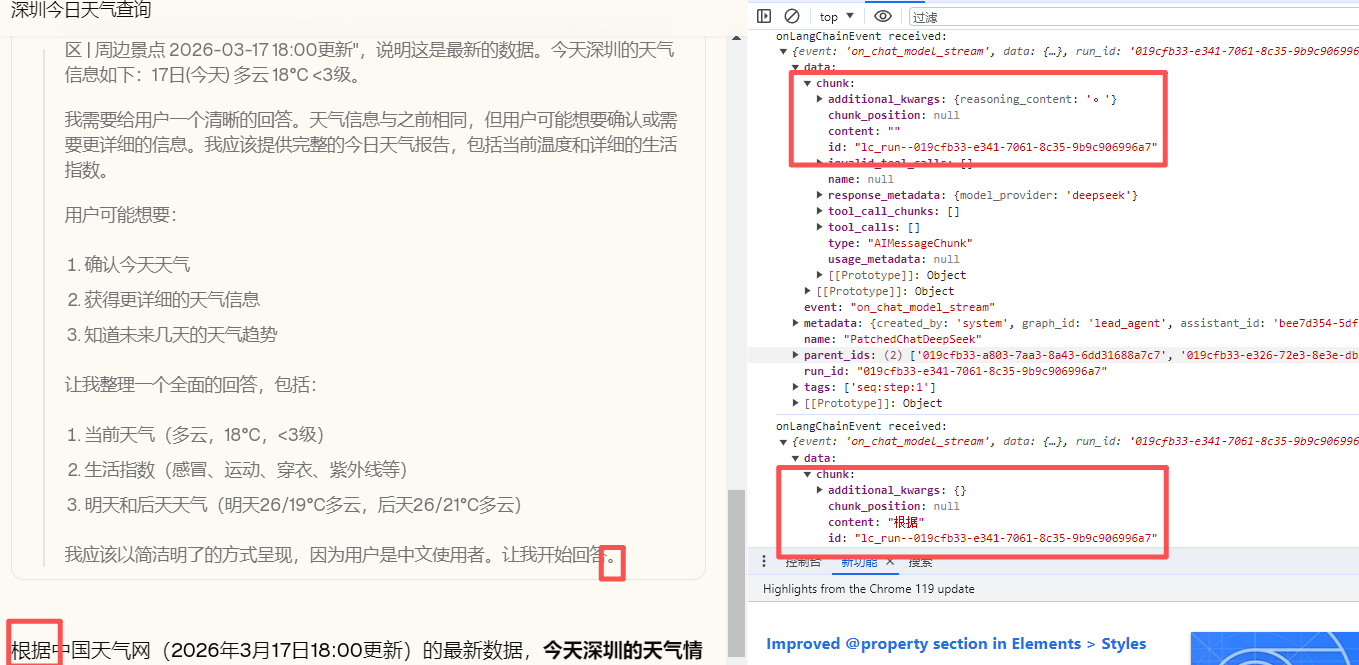The height and width of the screenshot is (665, 1359).
Task: Click list item 获得更详细的天气信息
Action: click(x=172, y=299)
